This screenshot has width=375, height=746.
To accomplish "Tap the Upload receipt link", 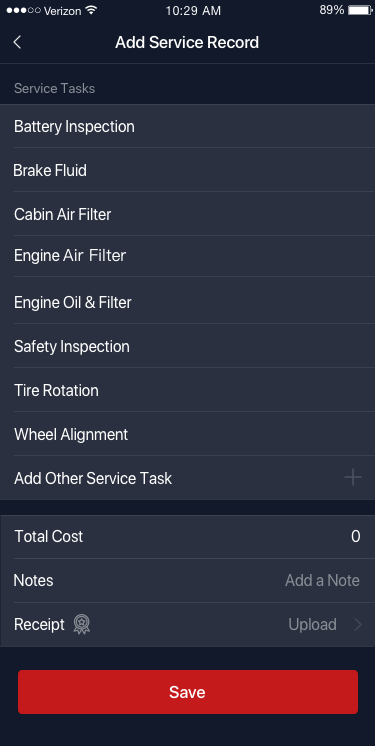I will pos(312,625).
